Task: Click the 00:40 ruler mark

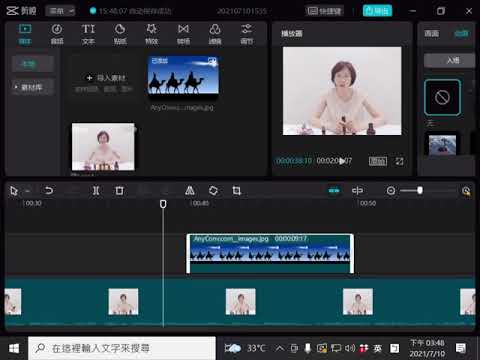Action: 200,203
